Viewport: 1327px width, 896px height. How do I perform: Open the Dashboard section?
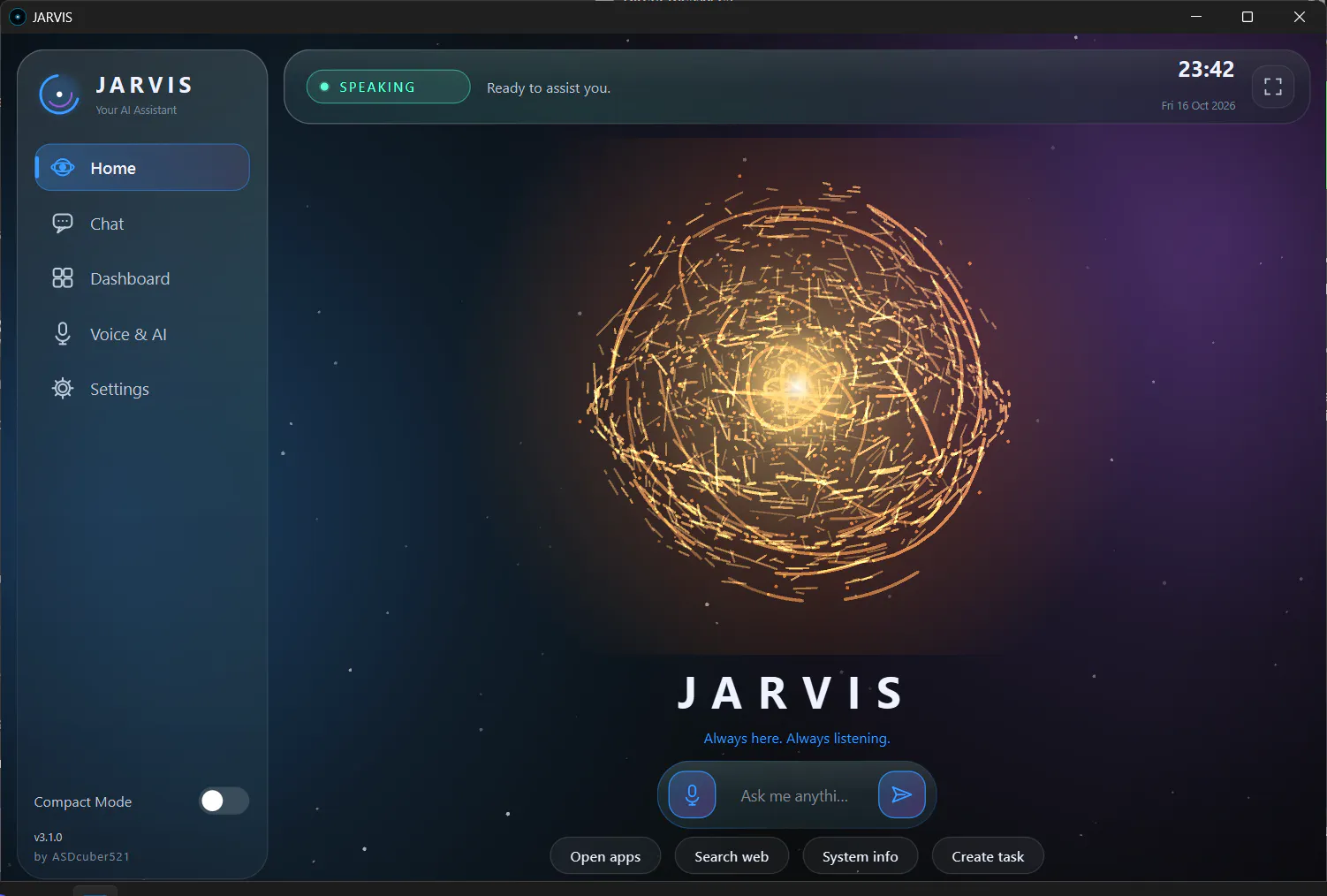(x=142, y=278)
